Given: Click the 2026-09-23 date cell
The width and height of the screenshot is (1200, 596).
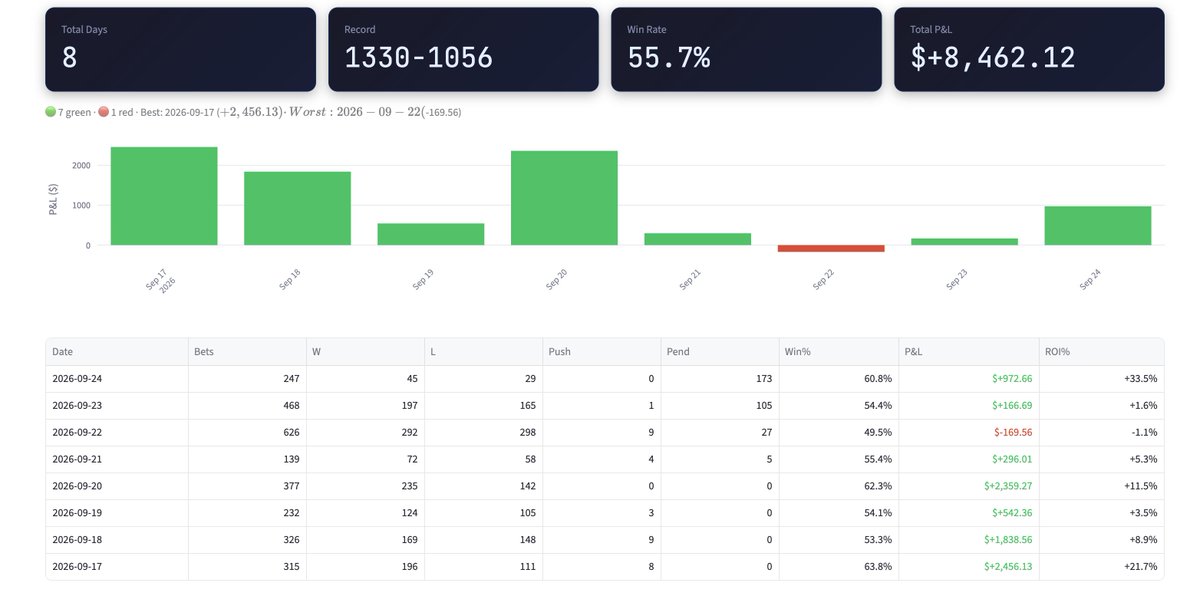Looking at the screenshot, I should coord(116,406).
